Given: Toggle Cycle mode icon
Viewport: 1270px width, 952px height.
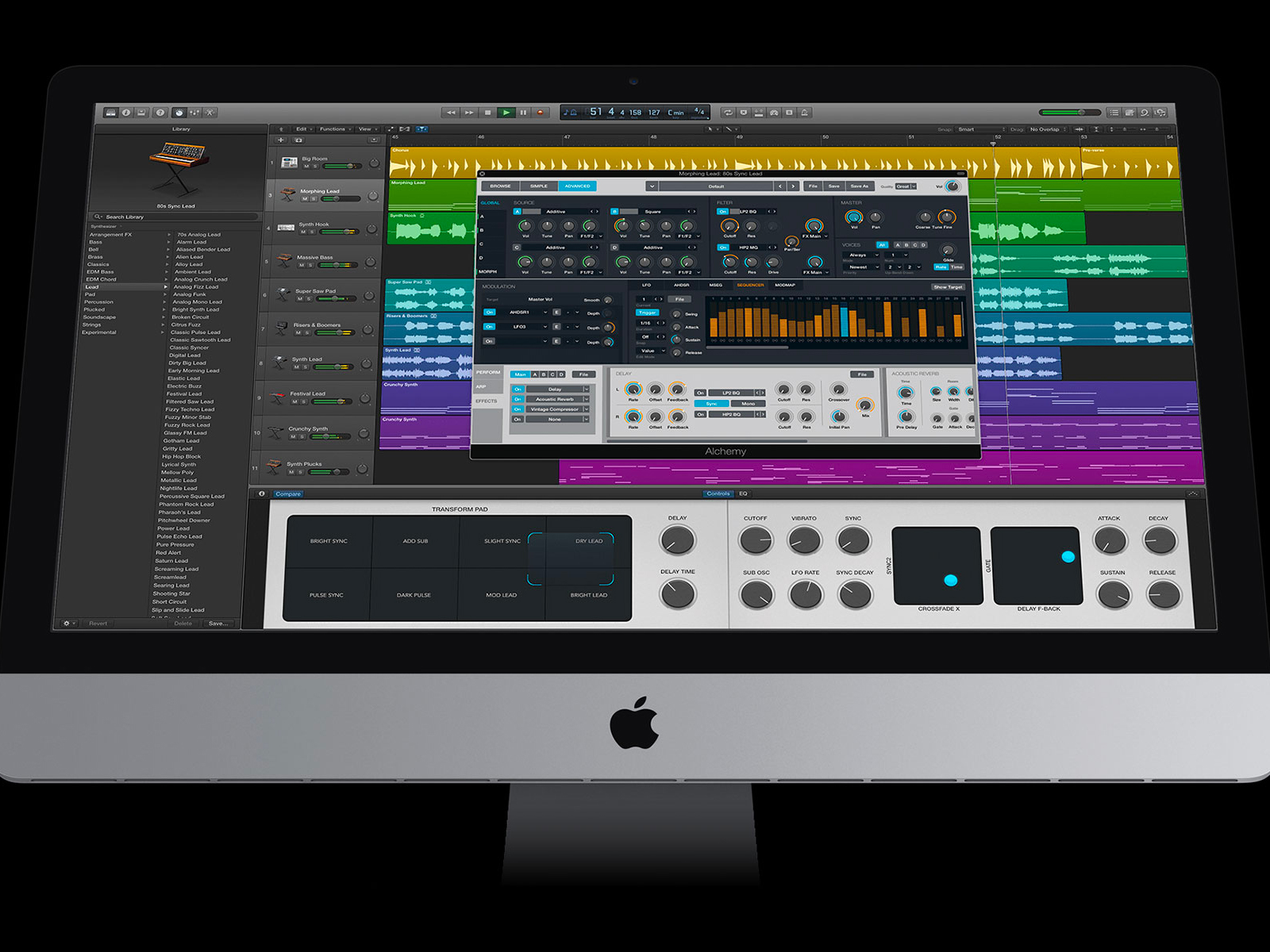Looking at the screenshot, I should (x=728, y=113).
